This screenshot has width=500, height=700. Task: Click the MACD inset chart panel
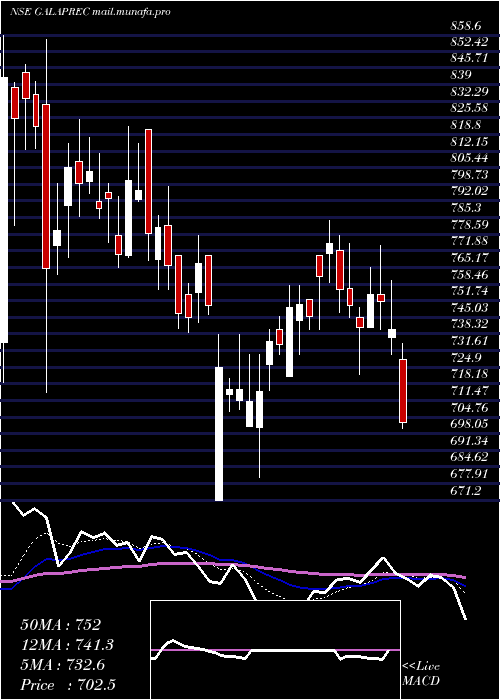pos(275,650)
